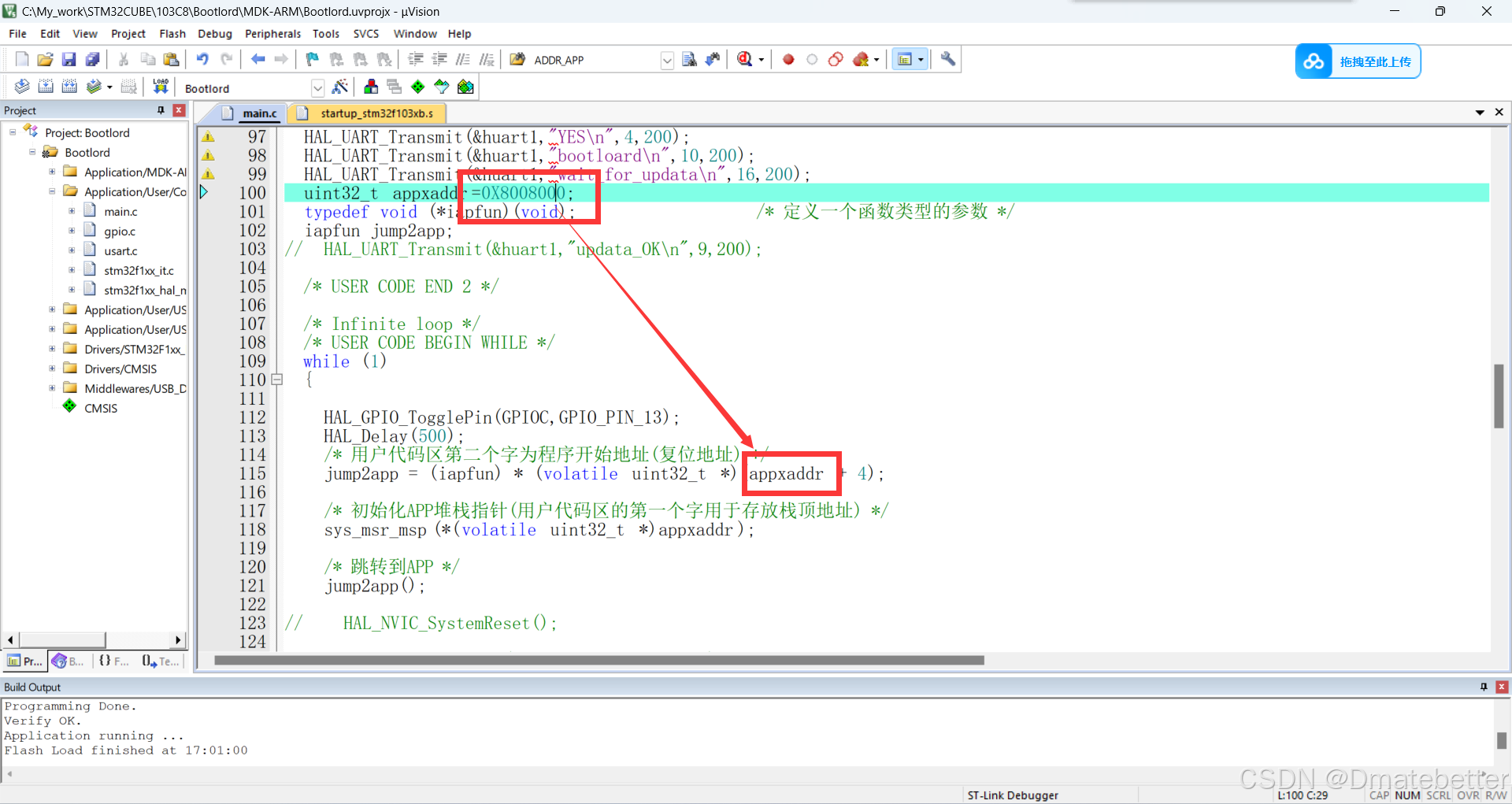The width and height of the screenshot is (1512, 804).
Task: Toggle auto-hide pin on Project window
Action: coord(160,110)
